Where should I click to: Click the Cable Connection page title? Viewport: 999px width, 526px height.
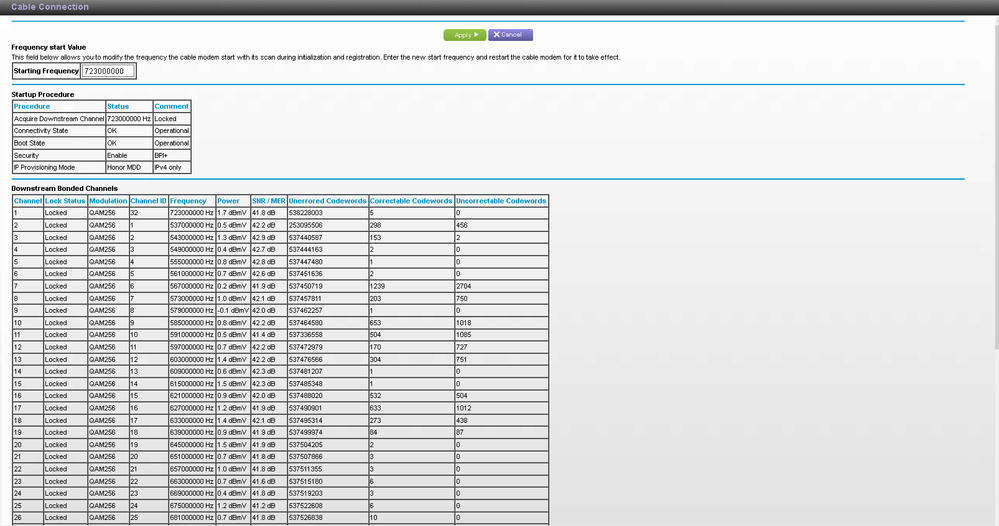[50, 7]
